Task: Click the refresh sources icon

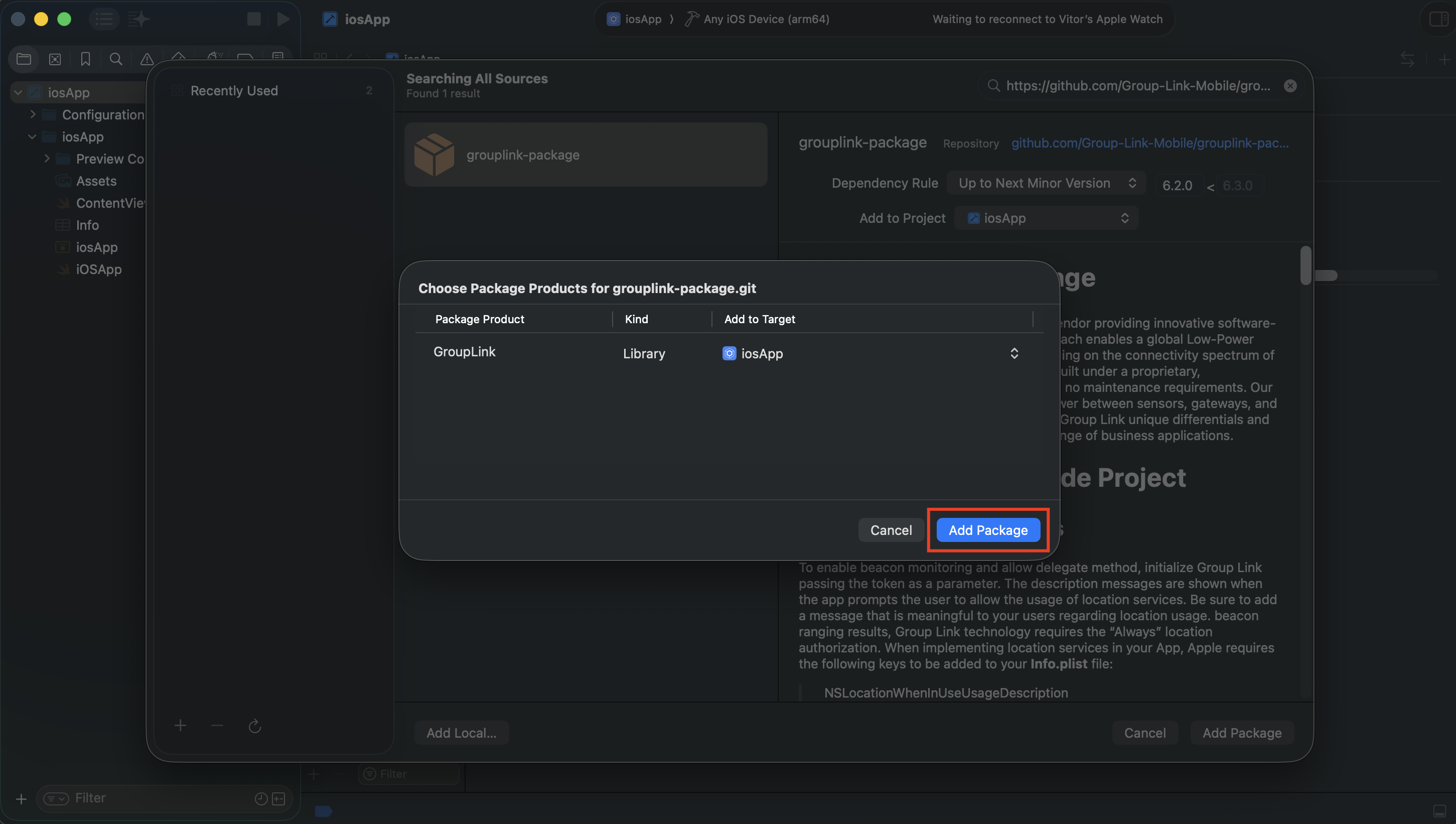Action: [254, 726]
